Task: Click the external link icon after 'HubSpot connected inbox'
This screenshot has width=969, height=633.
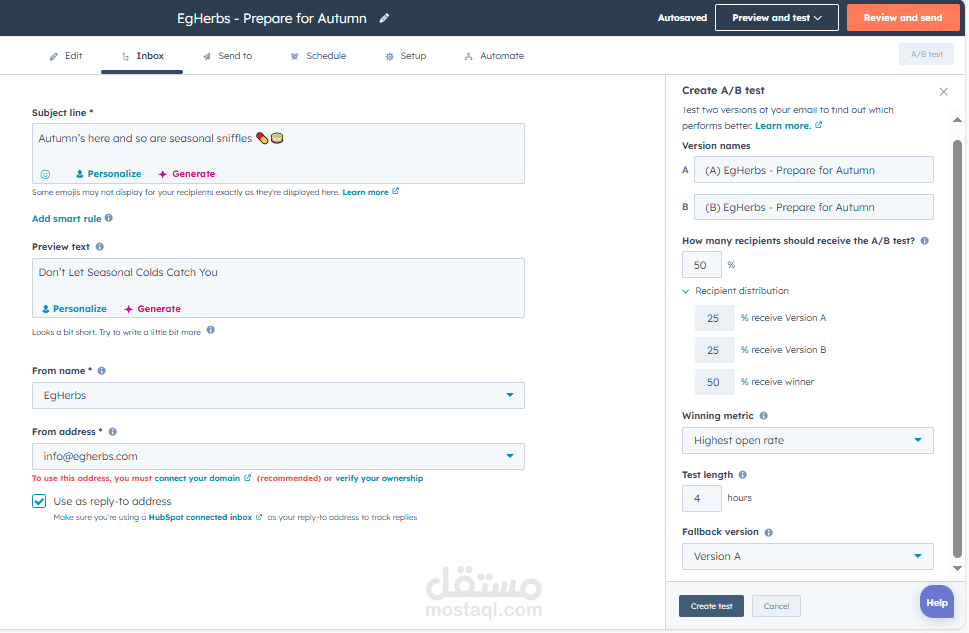Action: pos(259,517)
